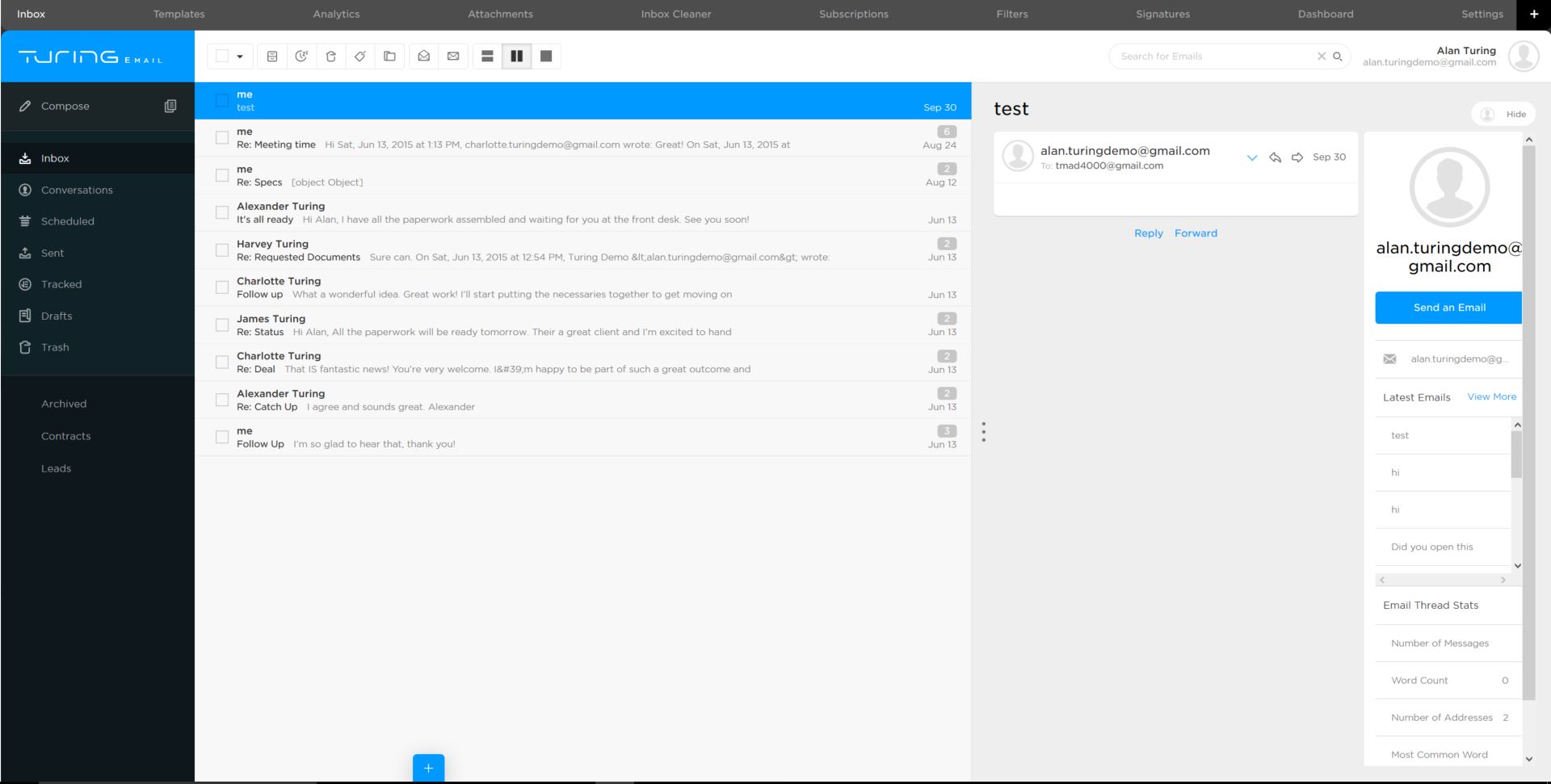This screenshot has height=784, width=1551.
Task: Switch to horizontal split view icon
Action: [x=487, y=57]
